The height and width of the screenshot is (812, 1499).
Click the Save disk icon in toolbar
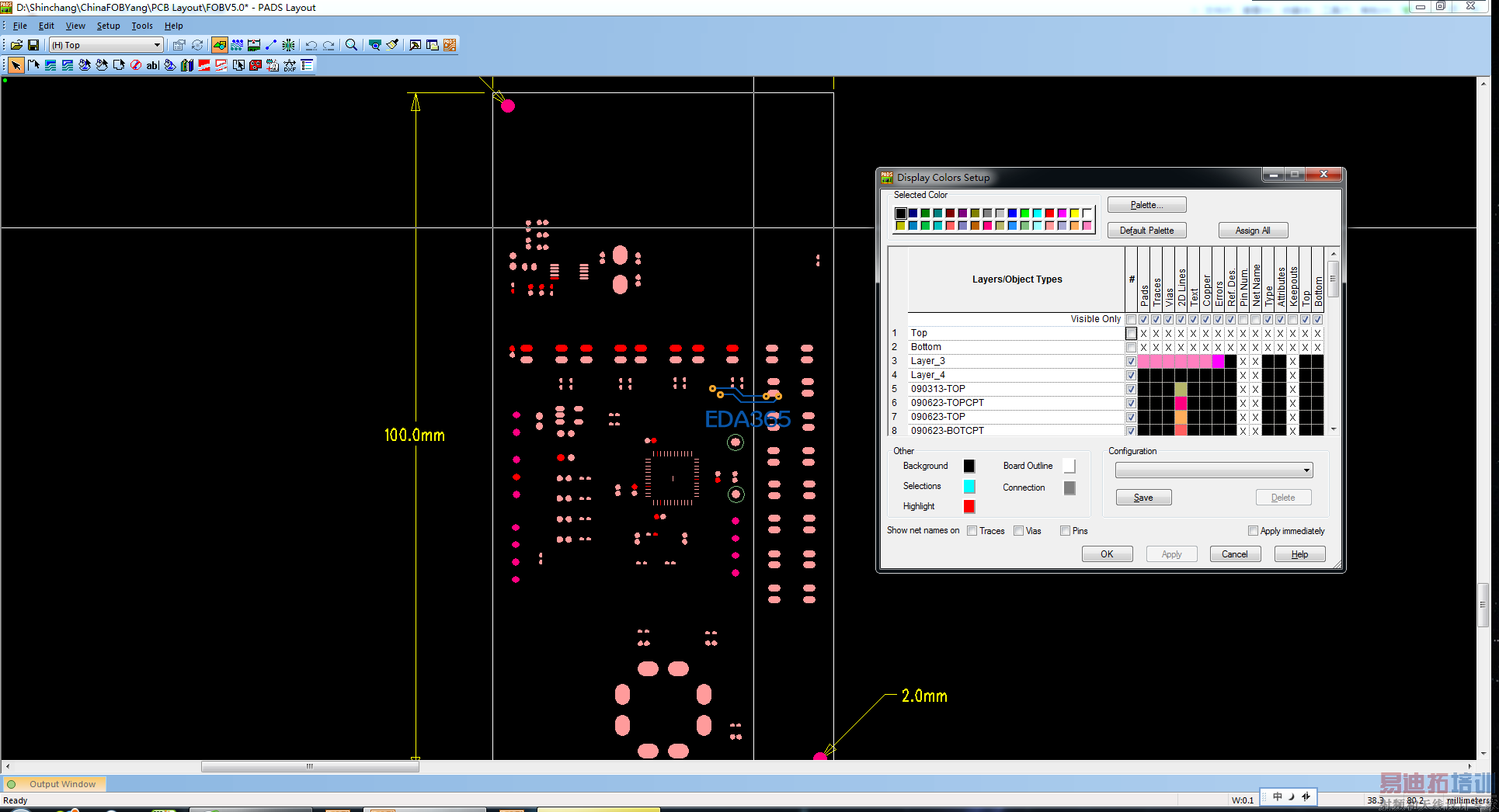(33, 45)
